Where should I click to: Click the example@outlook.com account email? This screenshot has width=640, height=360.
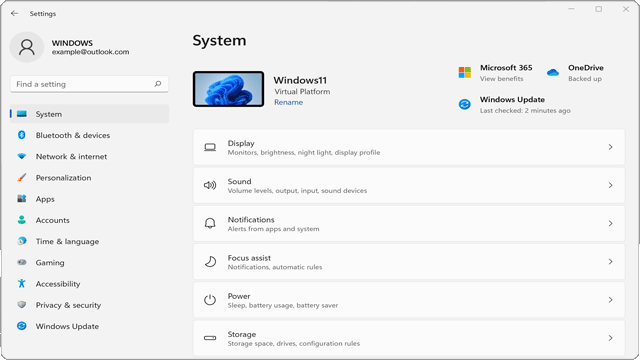point(90,52)
